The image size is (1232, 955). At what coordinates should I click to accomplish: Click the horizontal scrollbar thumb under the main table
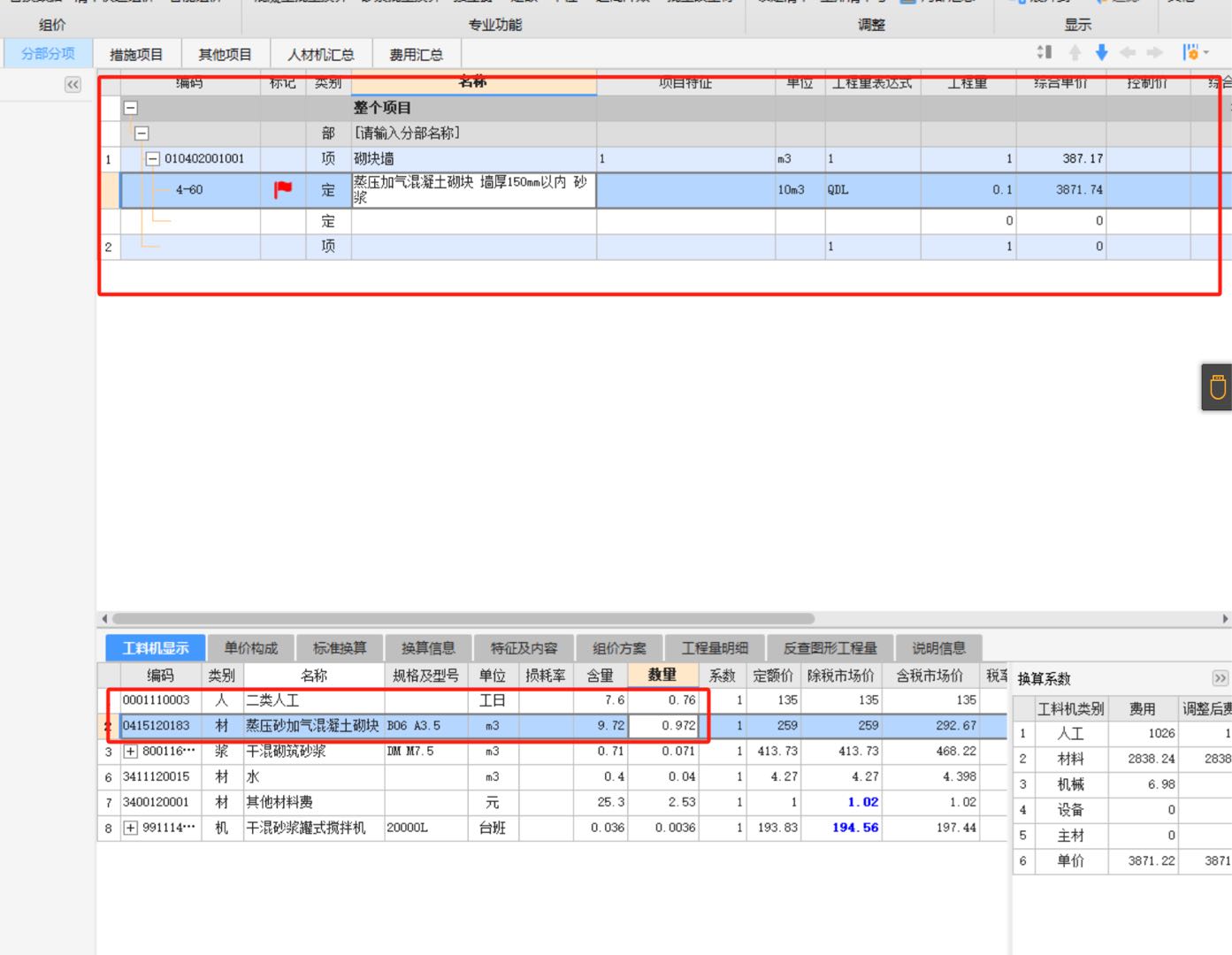pos(463,619)
